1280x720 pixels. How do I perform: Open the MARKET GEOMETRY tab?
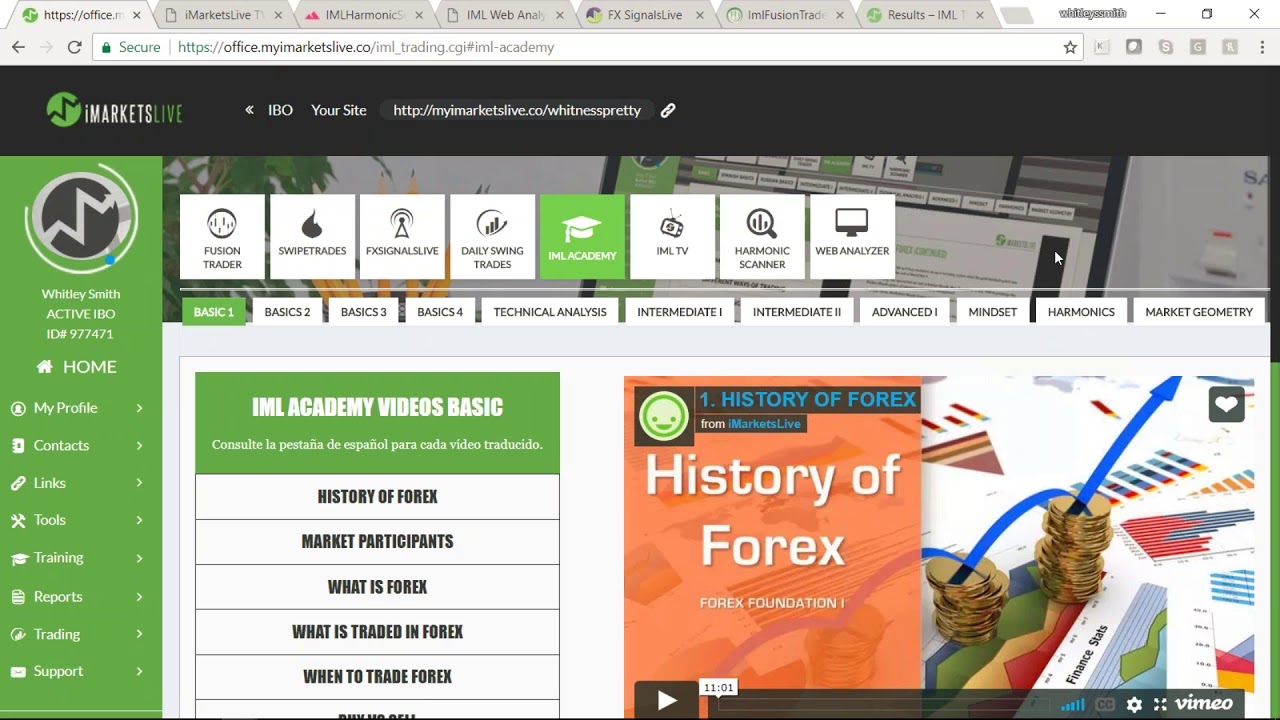(x=1198, y=312)
